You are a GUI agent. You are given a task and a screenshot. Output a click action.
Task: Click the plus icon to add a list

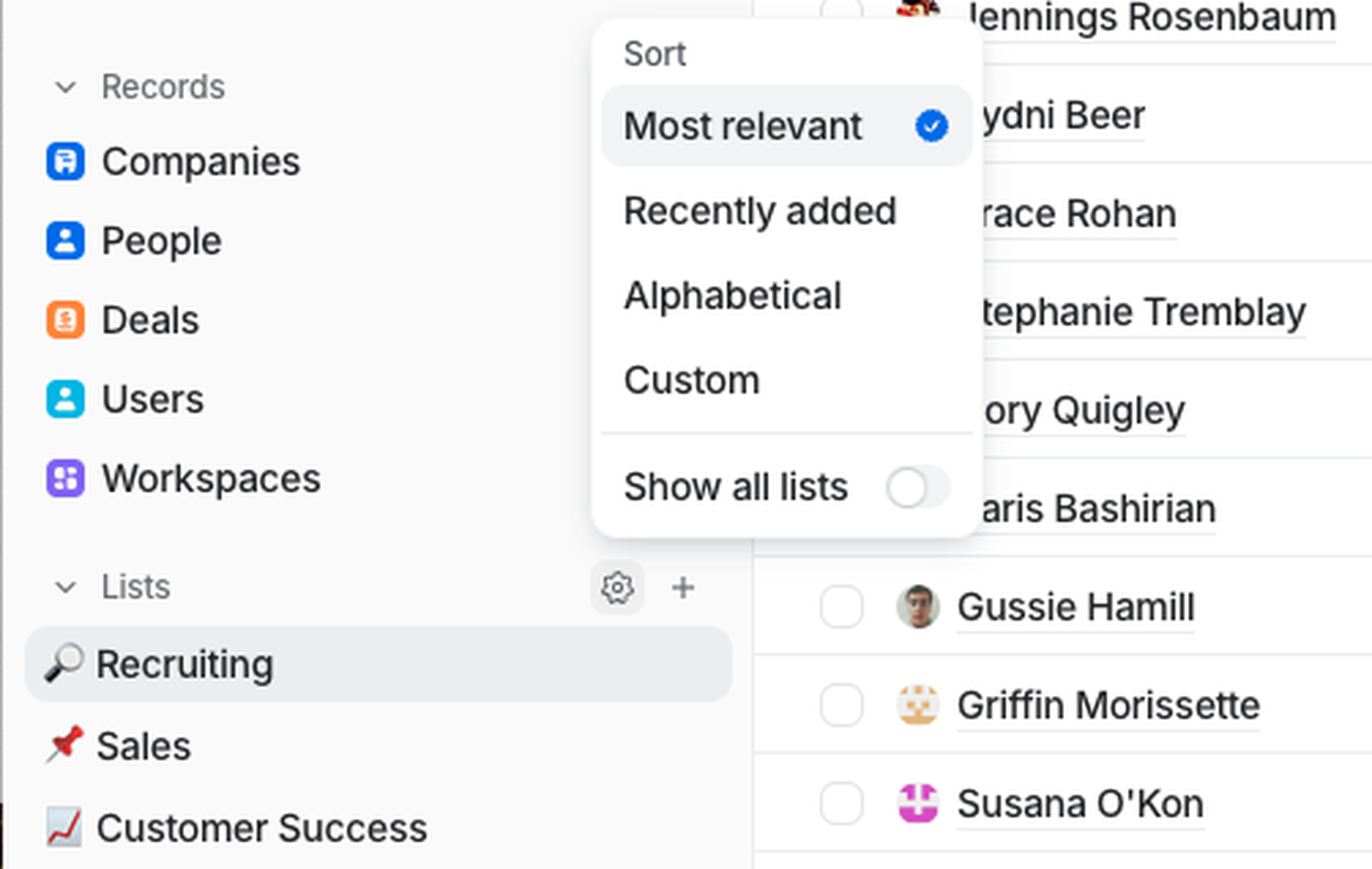(x=682, y=588)
